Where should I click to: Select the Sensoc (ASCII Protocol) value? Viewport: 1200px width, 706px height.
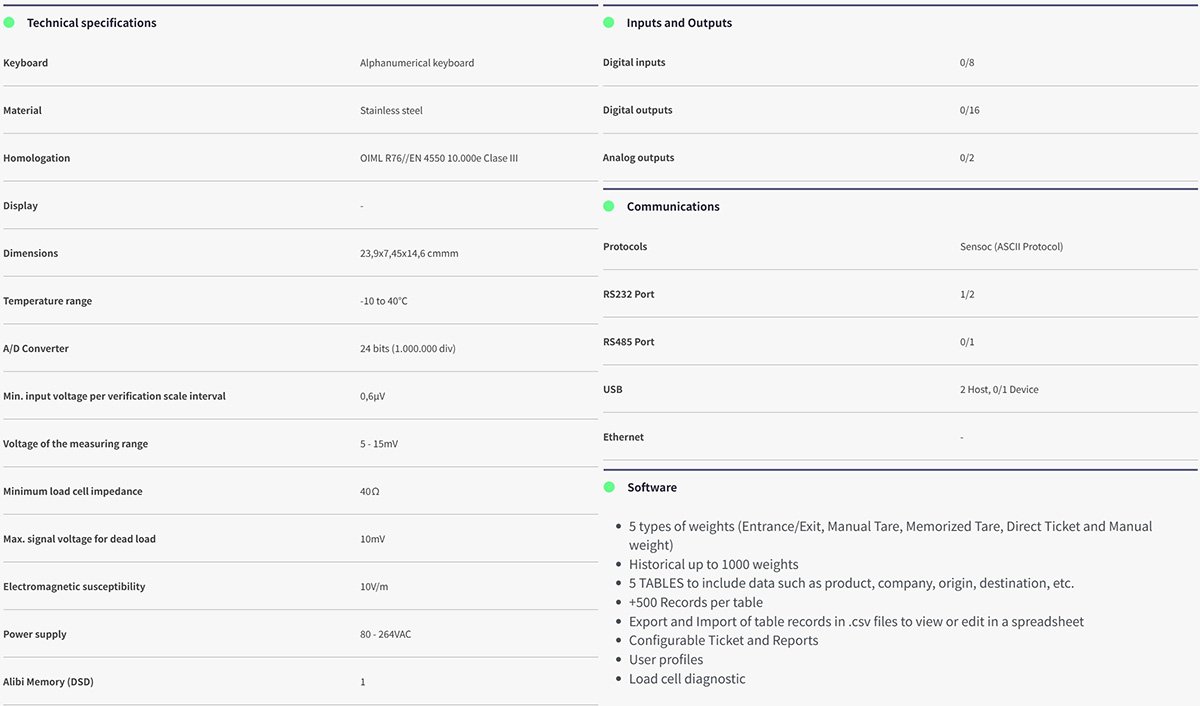[1011, 247]
